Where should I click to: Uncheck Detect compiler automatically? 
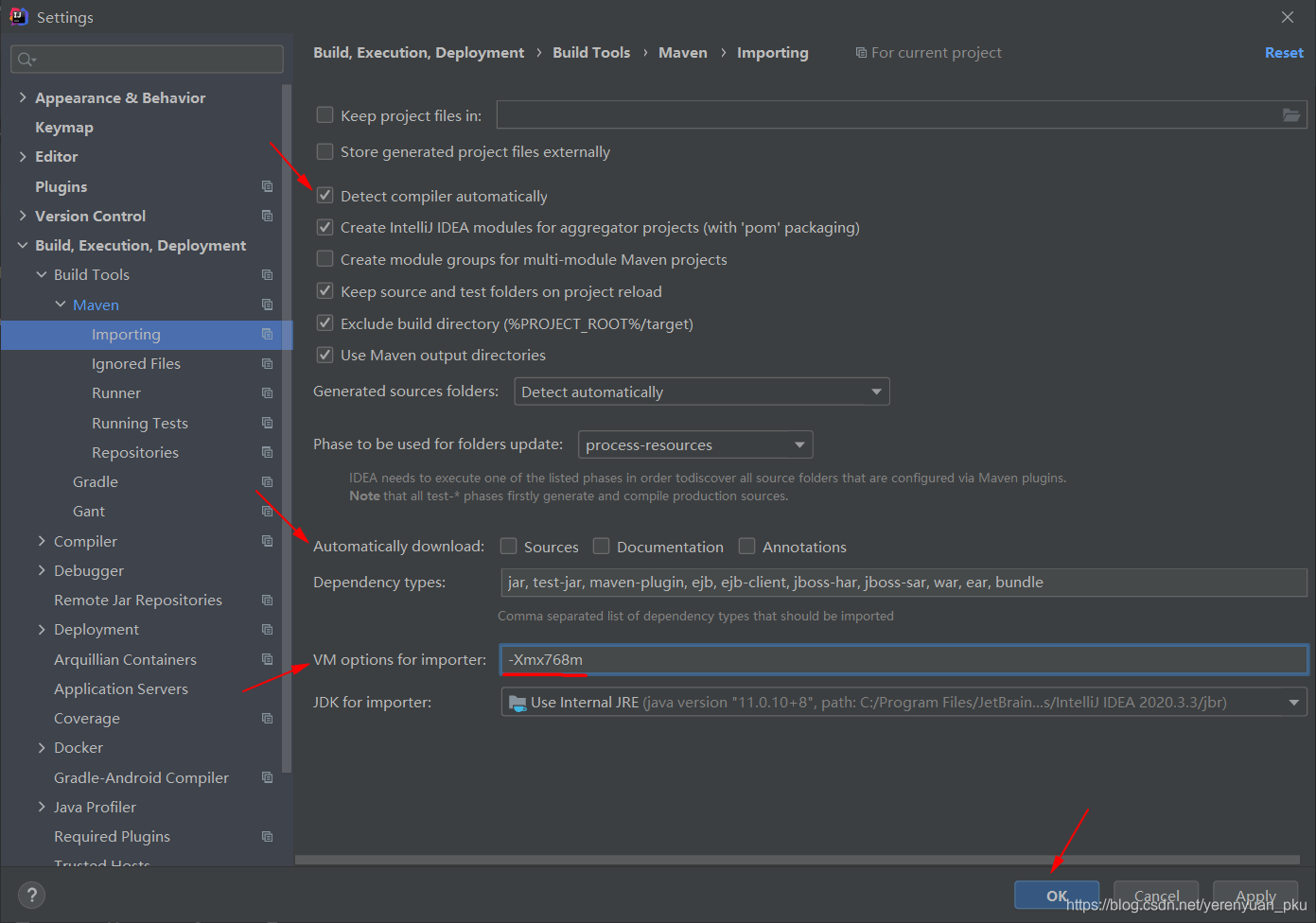(x=325, y=195)
